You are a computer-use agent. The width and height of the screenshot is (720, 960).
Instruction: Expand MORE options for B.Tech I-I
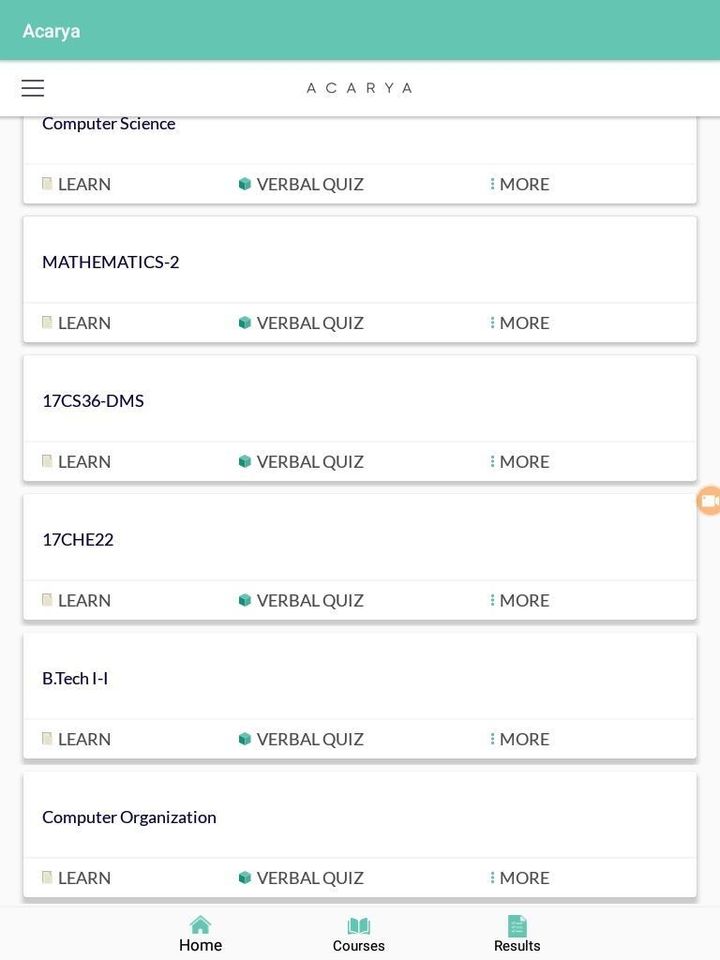520,739
